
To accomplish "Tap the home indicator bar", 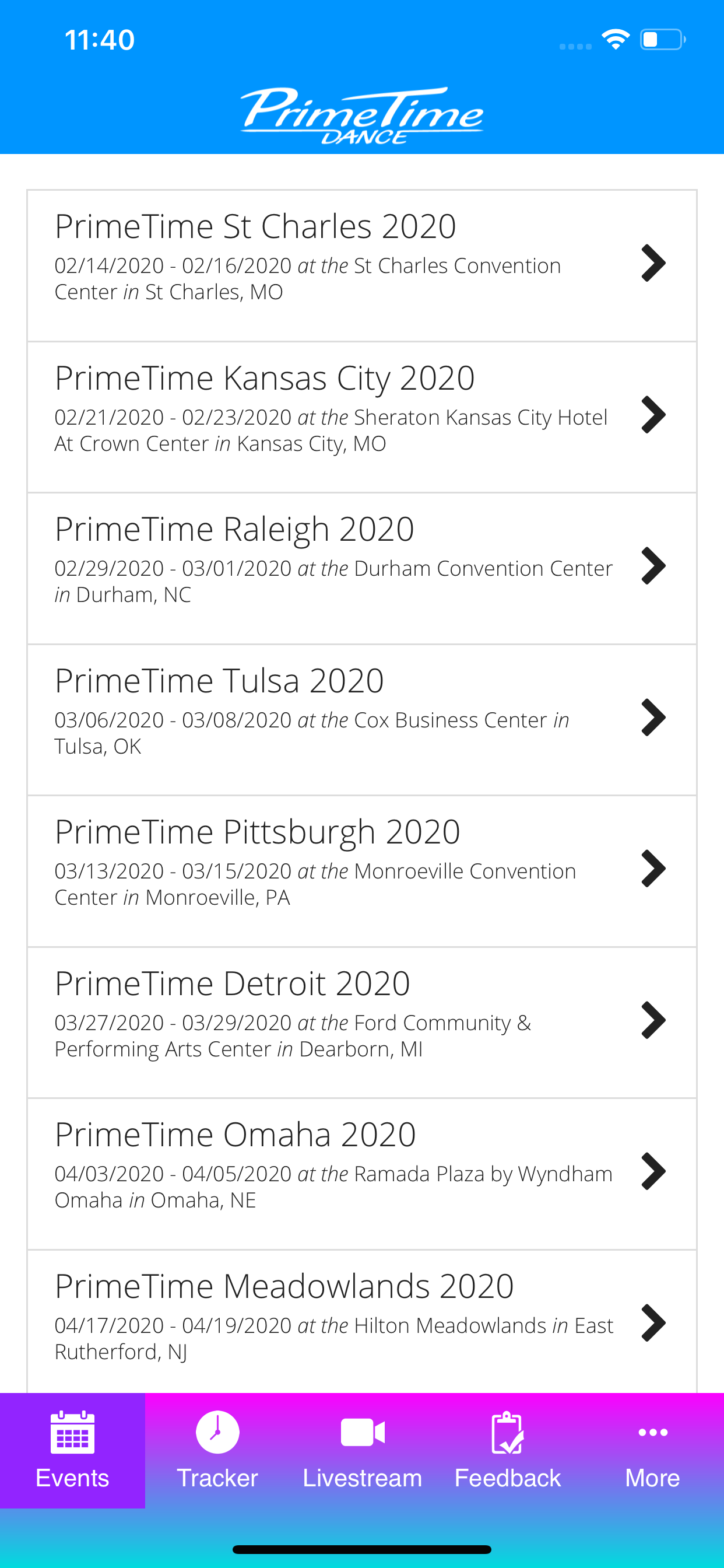I will point(362,1550).
